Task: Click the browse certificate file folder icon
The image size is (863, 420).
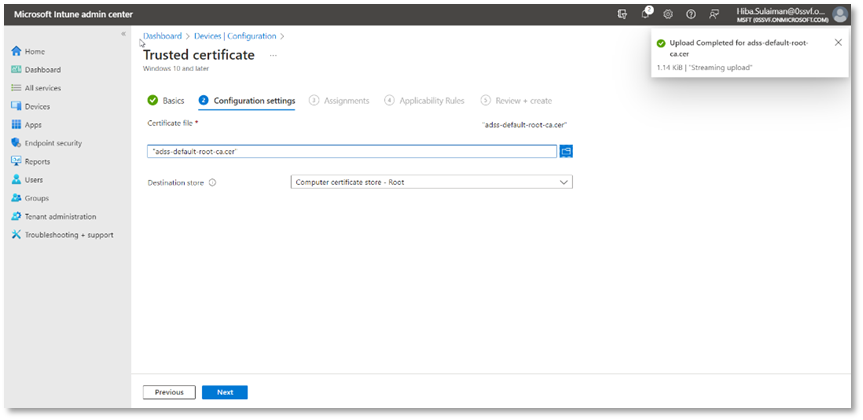Action: point(566,151)
